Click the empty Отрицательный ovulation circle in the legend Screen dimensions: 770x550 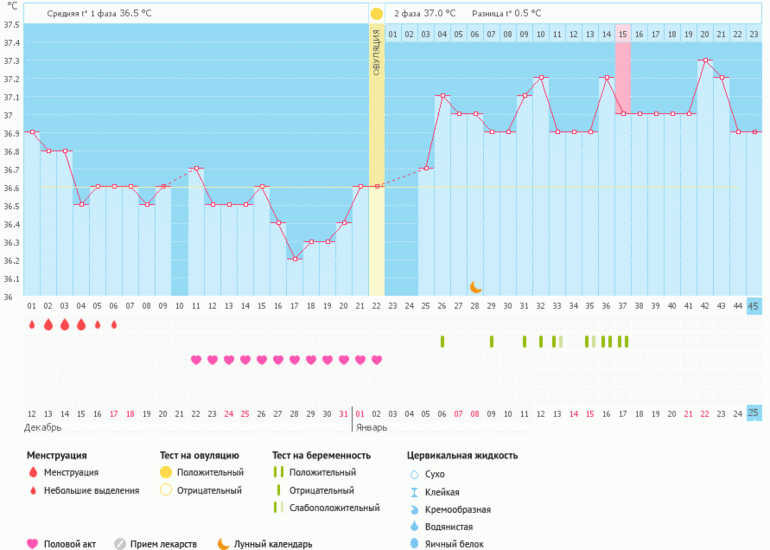tap(166, 490)
